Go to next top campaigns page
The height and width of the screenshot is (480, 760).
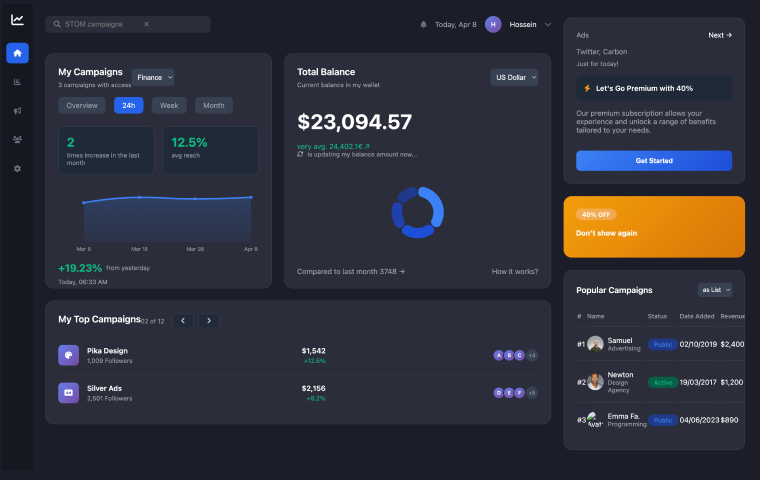click(x=209, y=320)
